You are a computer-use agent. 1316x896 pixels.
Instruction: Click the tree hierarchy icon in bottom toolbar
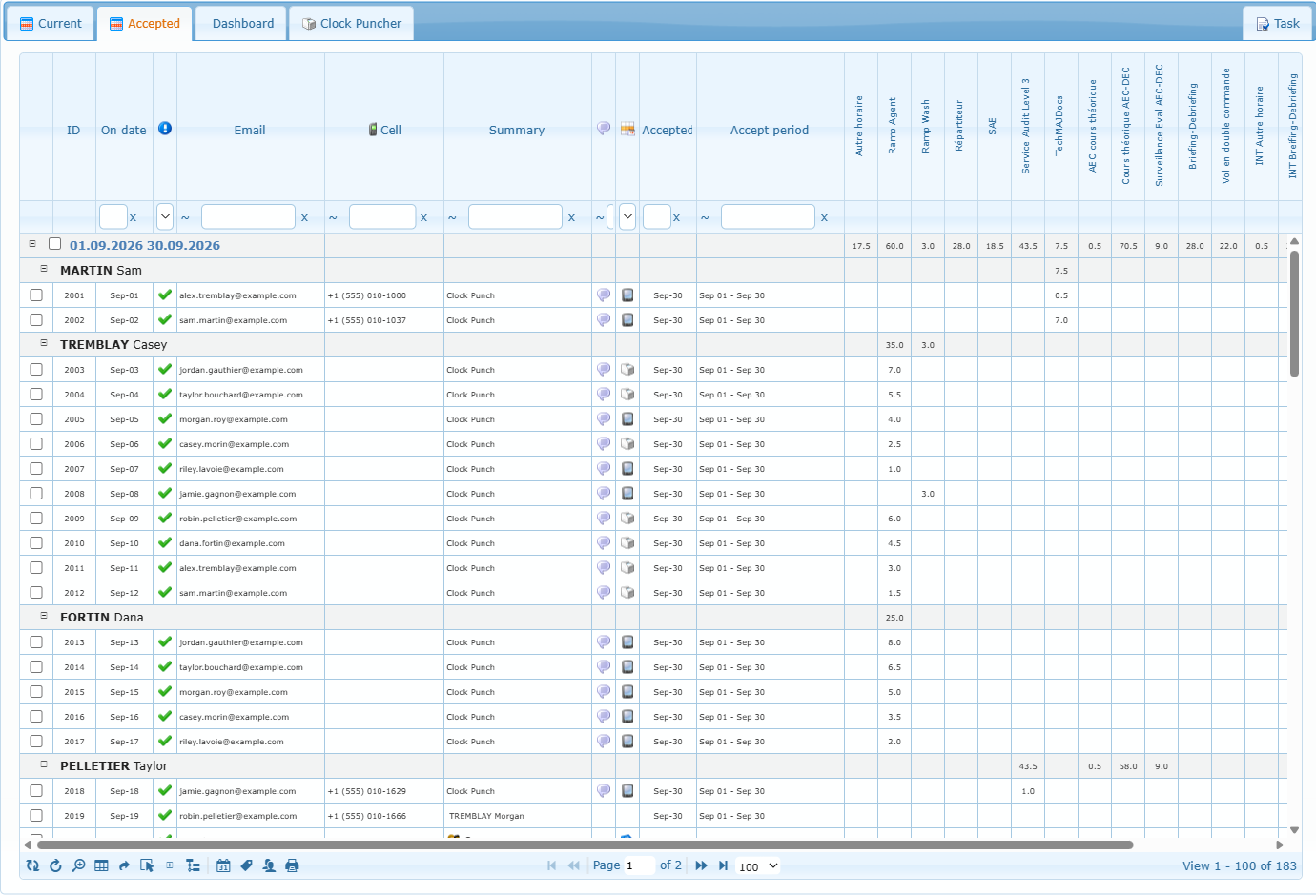coord(193,865)
